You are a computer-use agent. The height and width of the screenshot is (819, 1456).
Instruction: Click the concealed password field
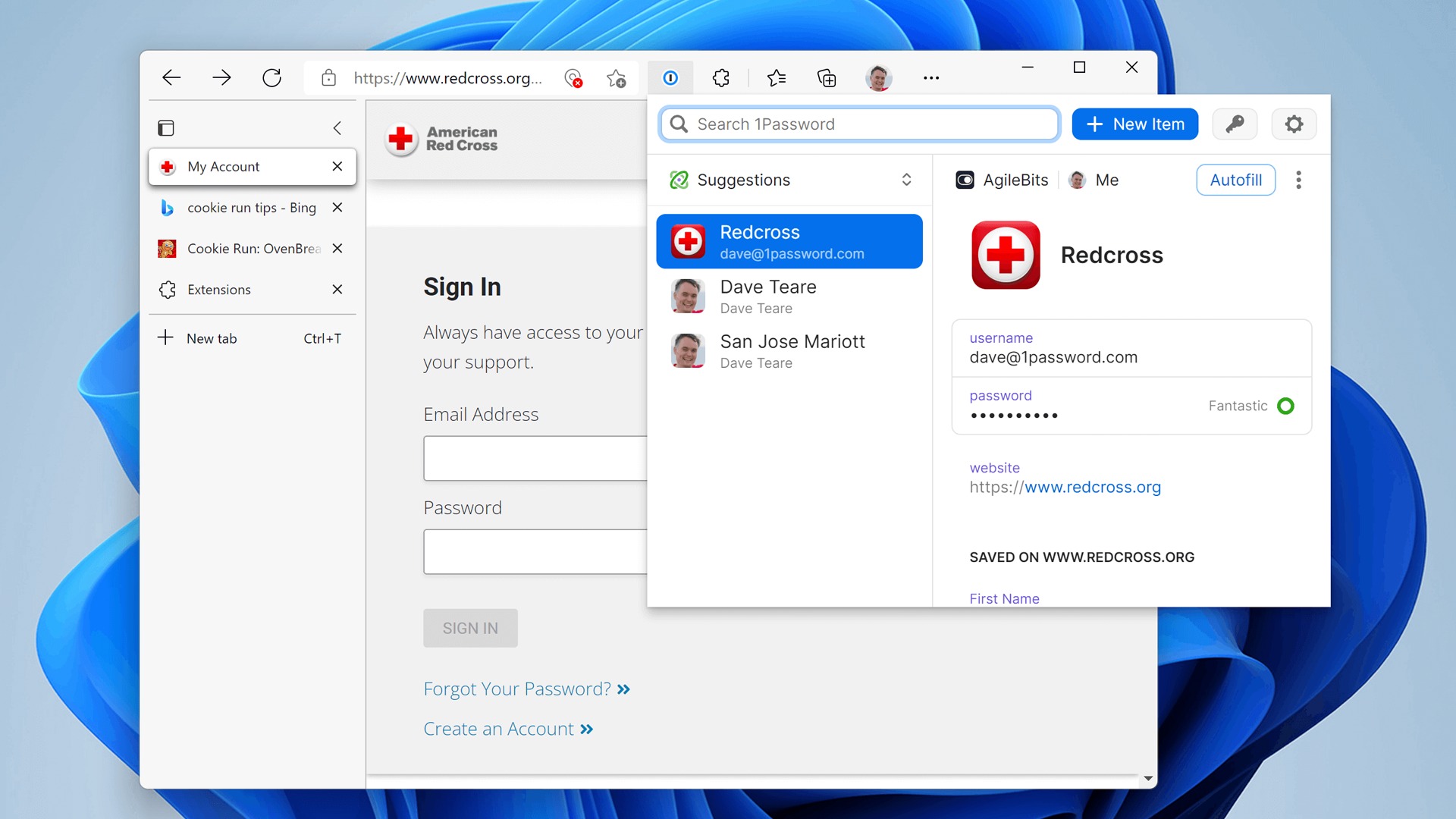click(1131, 406)
